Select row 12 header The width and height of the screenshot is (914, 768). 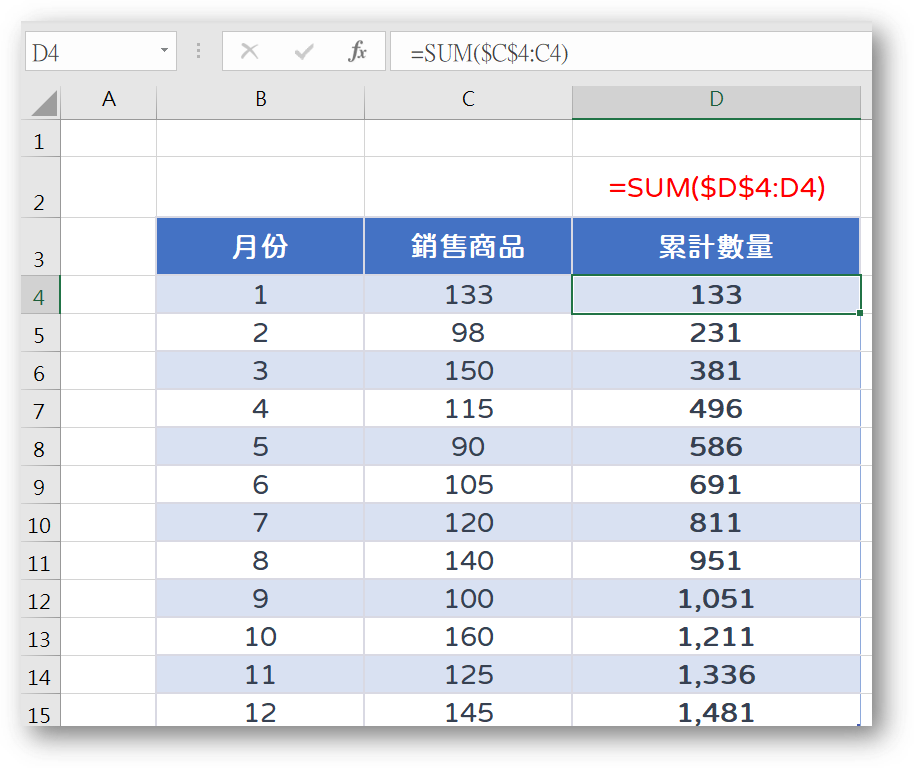click(40, 601)
